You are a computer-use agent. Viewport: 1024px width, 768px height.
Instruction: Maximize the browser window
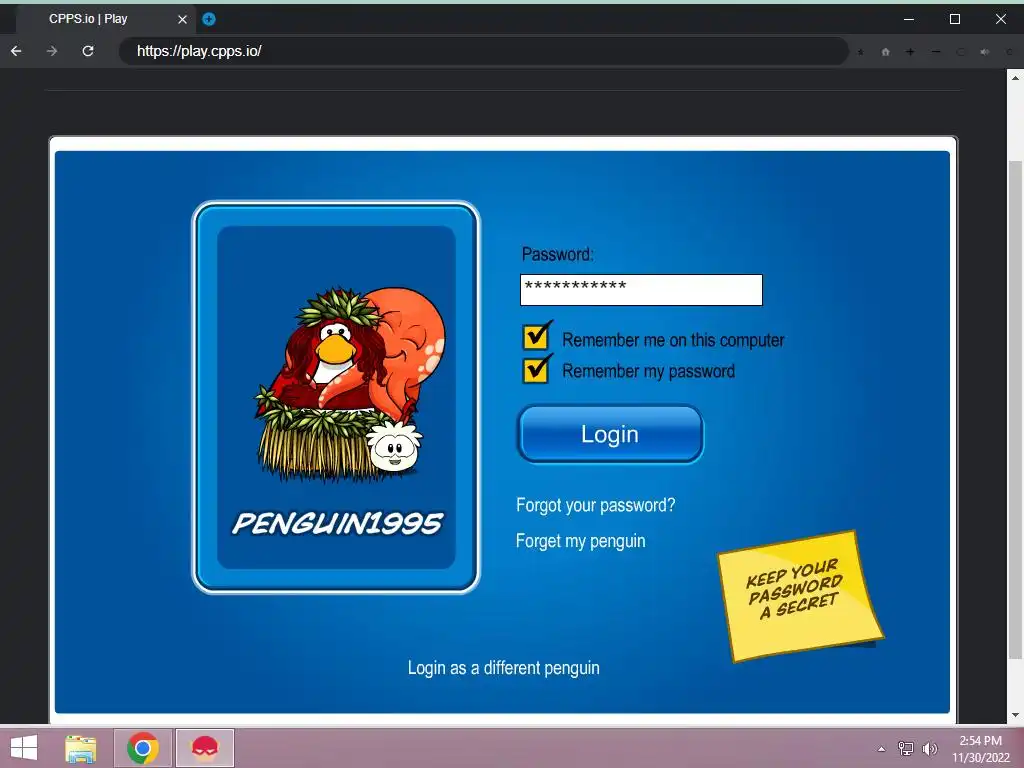tap(955, 19)
